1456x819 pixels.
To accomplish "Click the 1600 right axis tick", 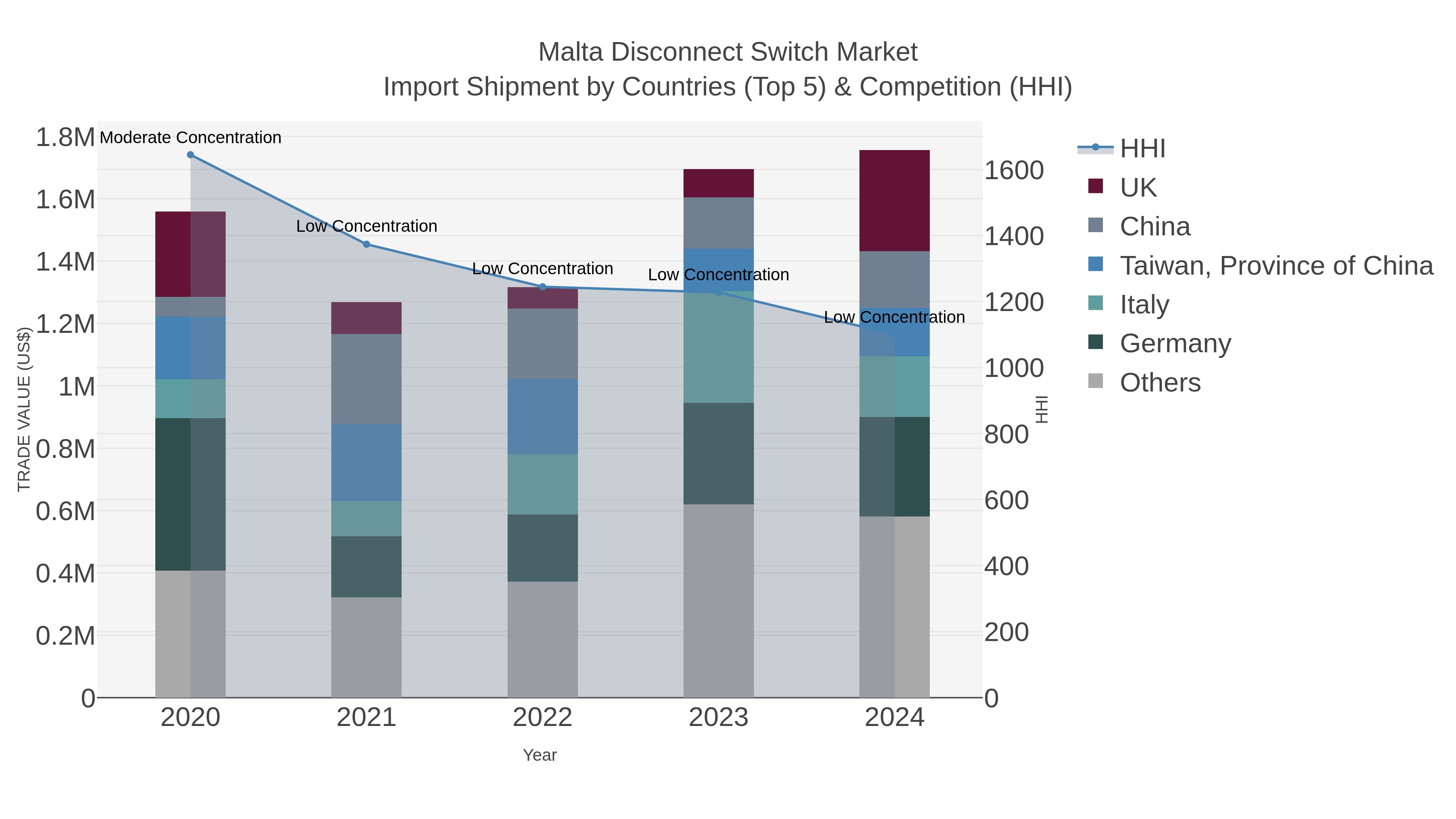I will [x=1014, y=170].
